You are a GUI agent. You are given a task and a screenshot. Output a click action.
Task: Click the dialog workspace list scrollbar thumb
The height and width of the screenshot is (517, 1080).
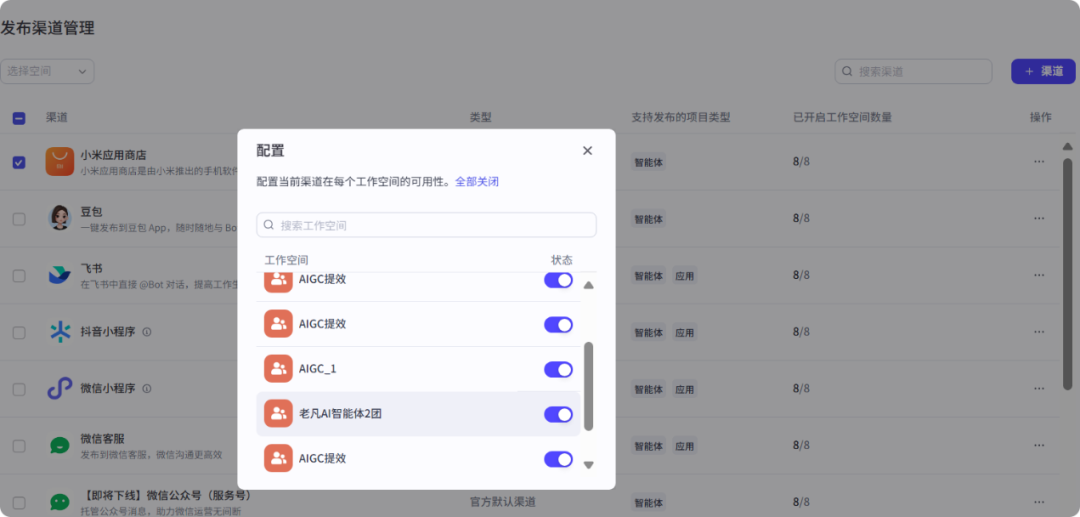coord(588,386)
